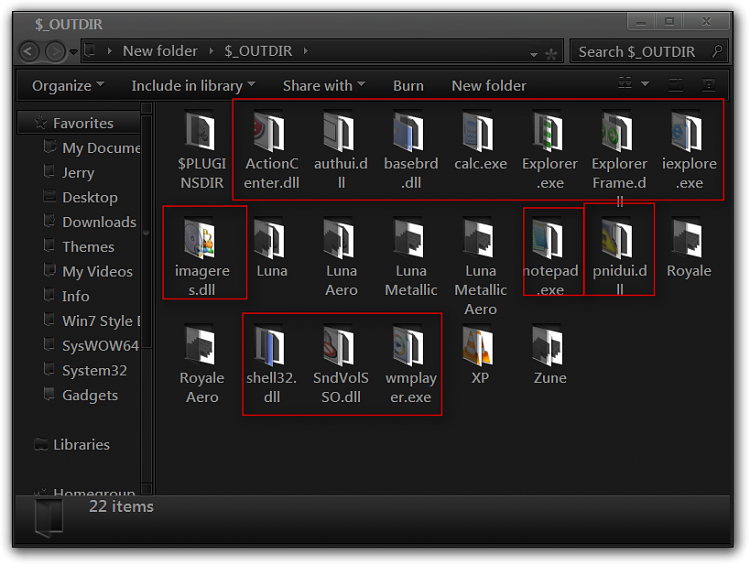Go back with the Back arrow

tap(29, 51)
